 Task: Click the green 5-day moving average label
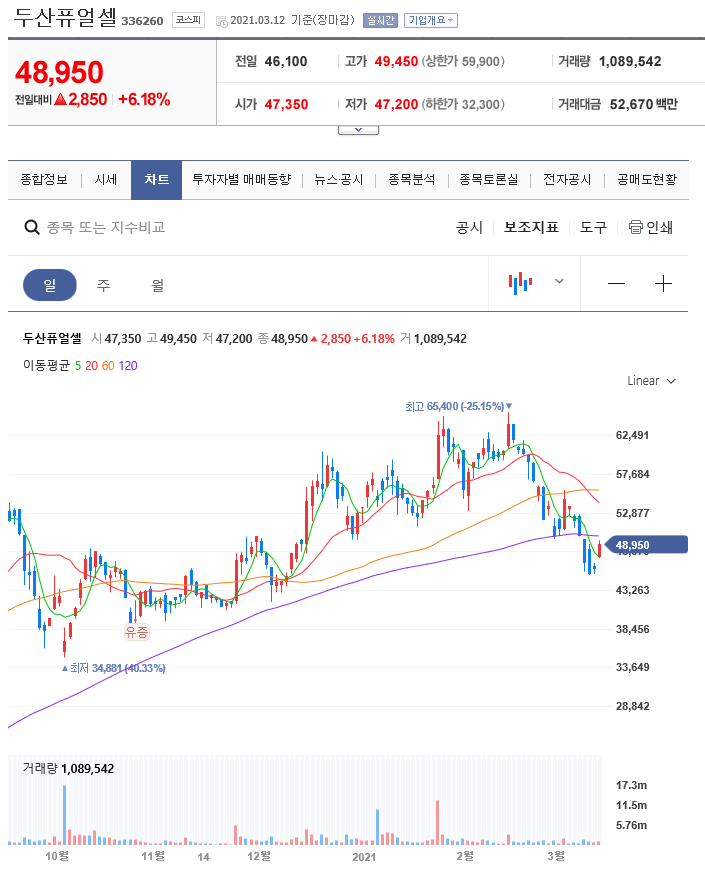(78, 366)
